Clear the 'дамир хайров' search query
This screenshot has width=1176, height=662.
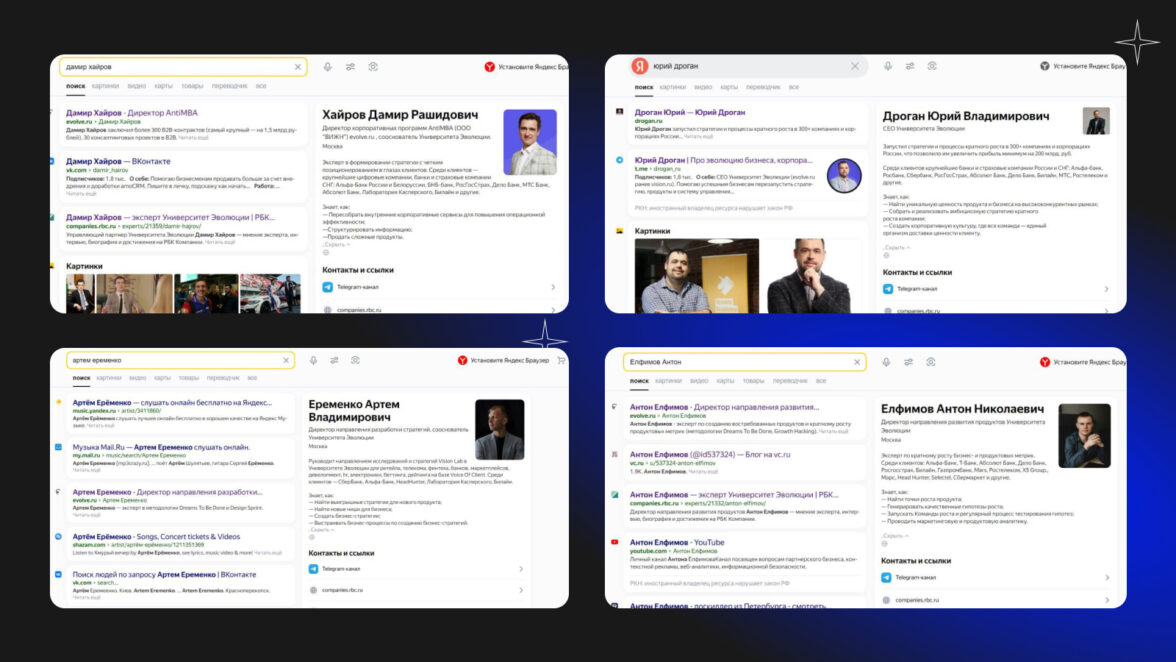[x=298, y=67]
